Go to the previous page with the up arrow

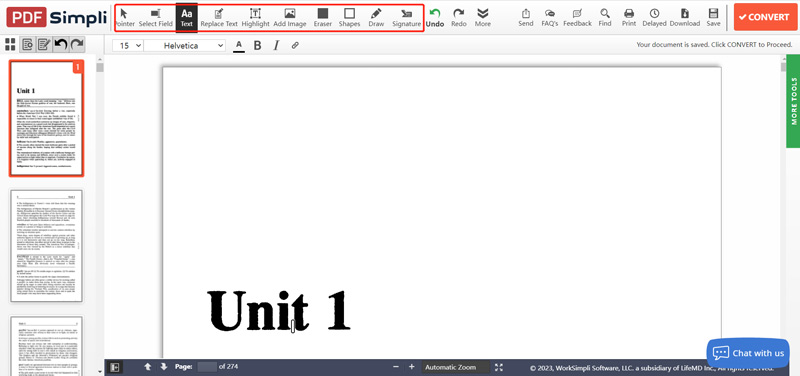point(147,366)
